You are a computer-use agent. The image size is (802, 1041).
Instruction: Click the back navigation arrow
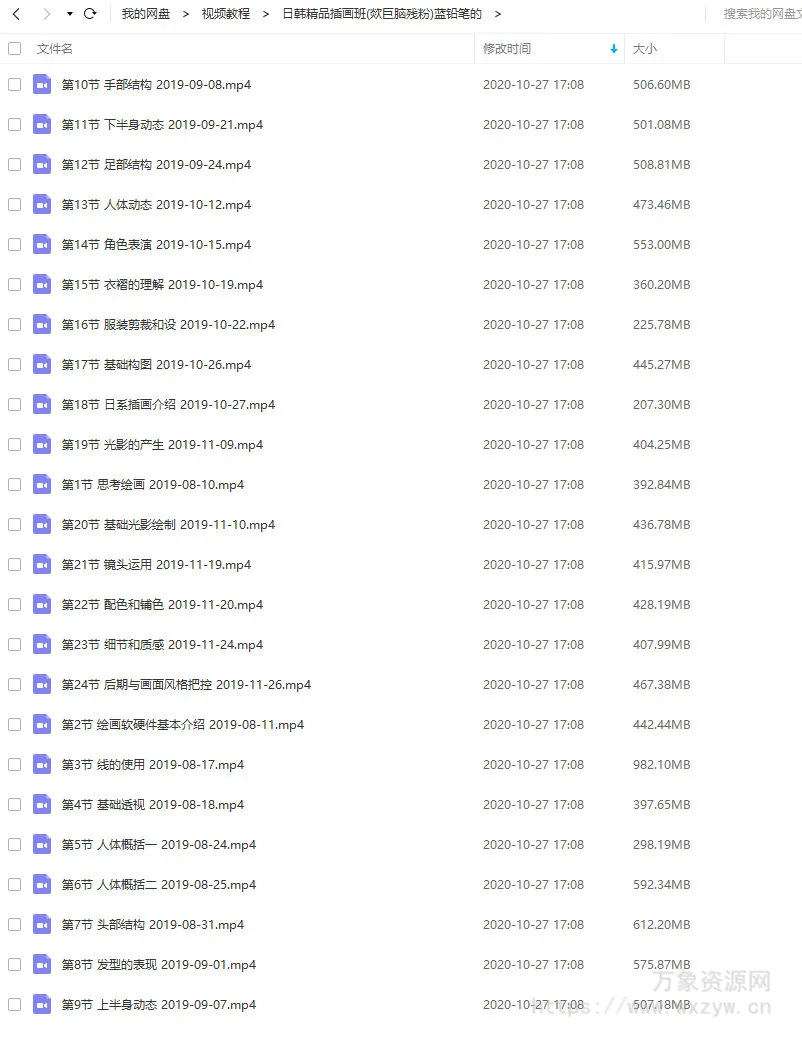(17, 14)
